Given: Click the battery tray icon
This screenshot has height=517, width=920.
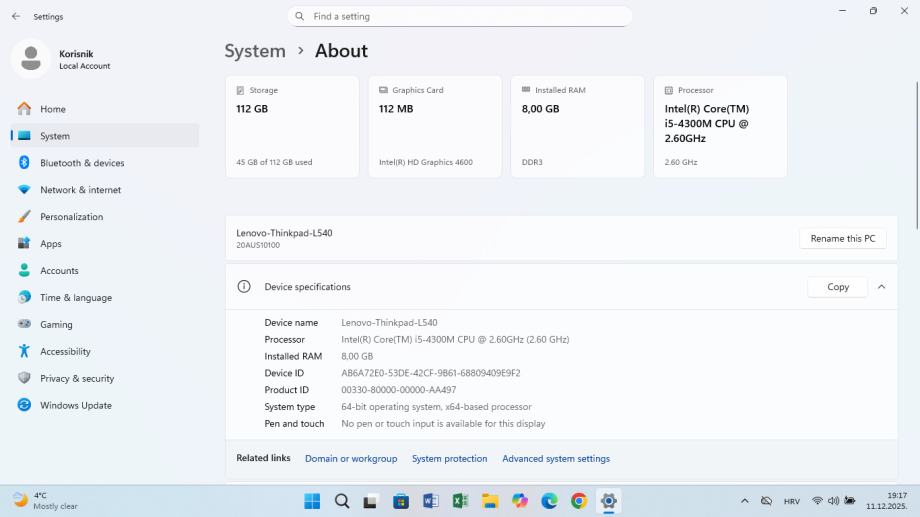Looking at the screenshot, I should click(850, 501).
